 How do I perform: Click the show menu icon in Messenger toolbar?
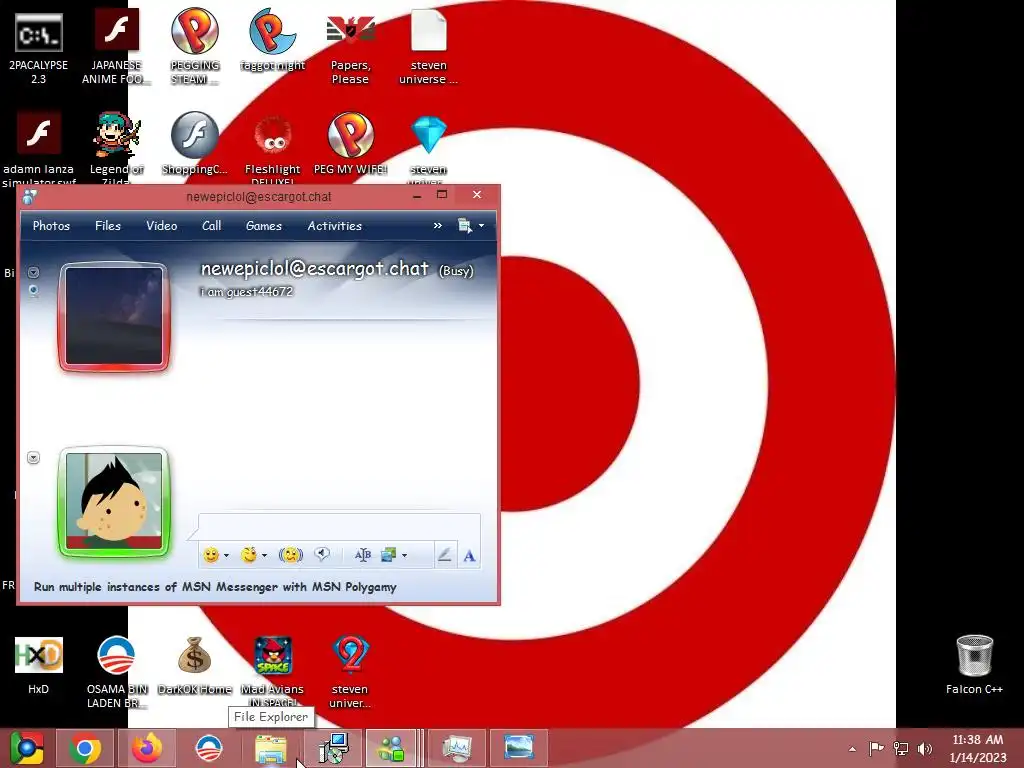(x=464, y=226)
